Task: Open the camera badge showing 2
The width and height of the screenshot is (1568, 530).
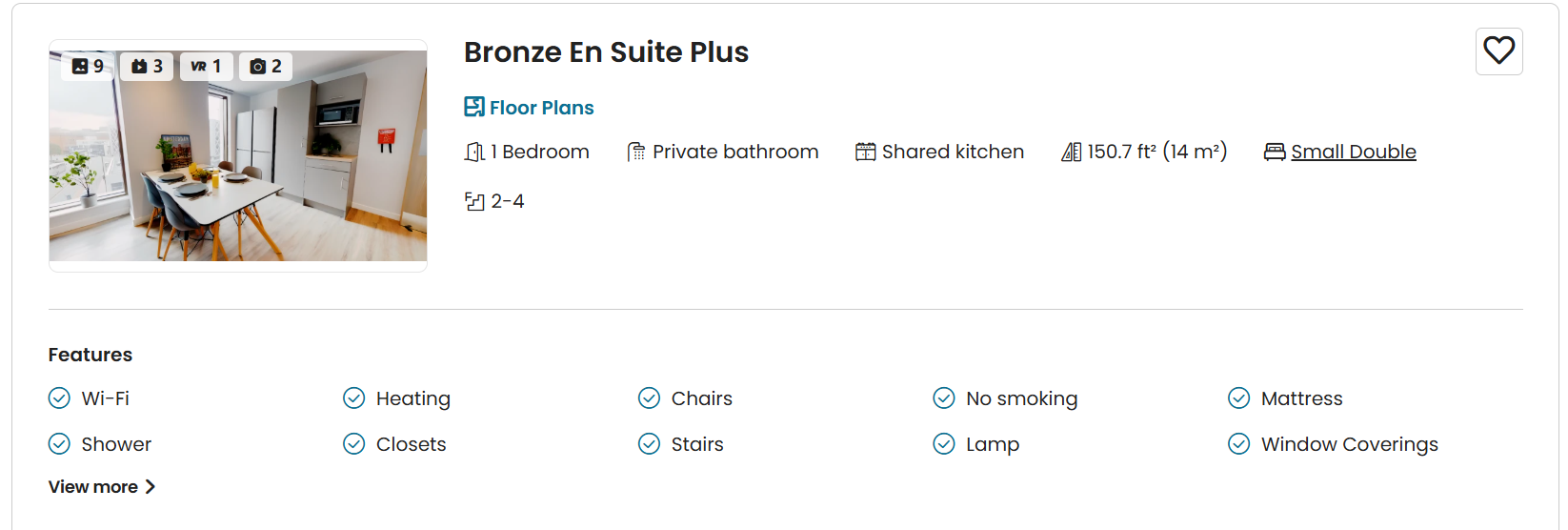Action: [266, 66]
